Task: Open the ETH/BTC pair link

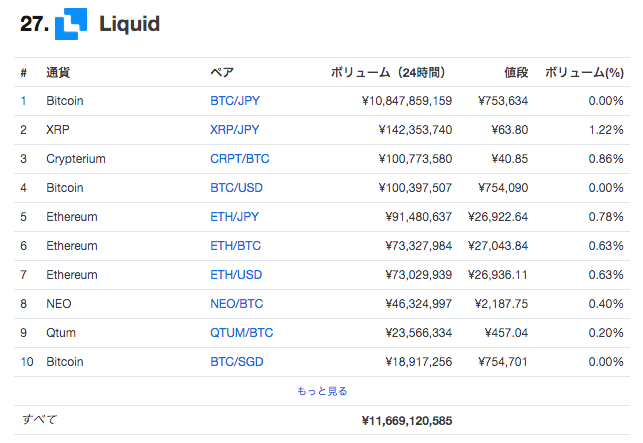Action: pos(235,246)
